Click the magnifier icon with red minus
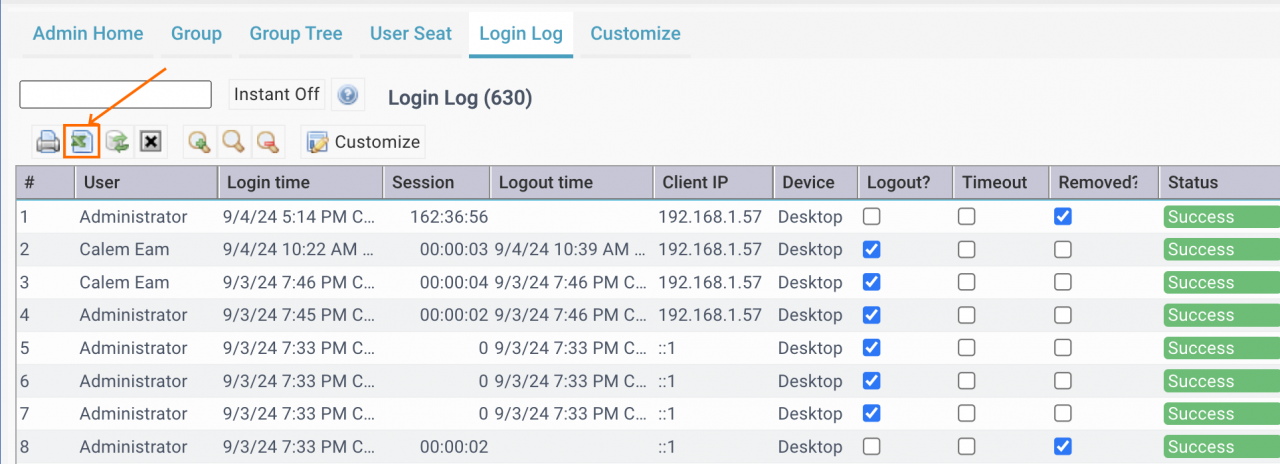Viewport: 1280px width, 464px height. tap(267, 142)
